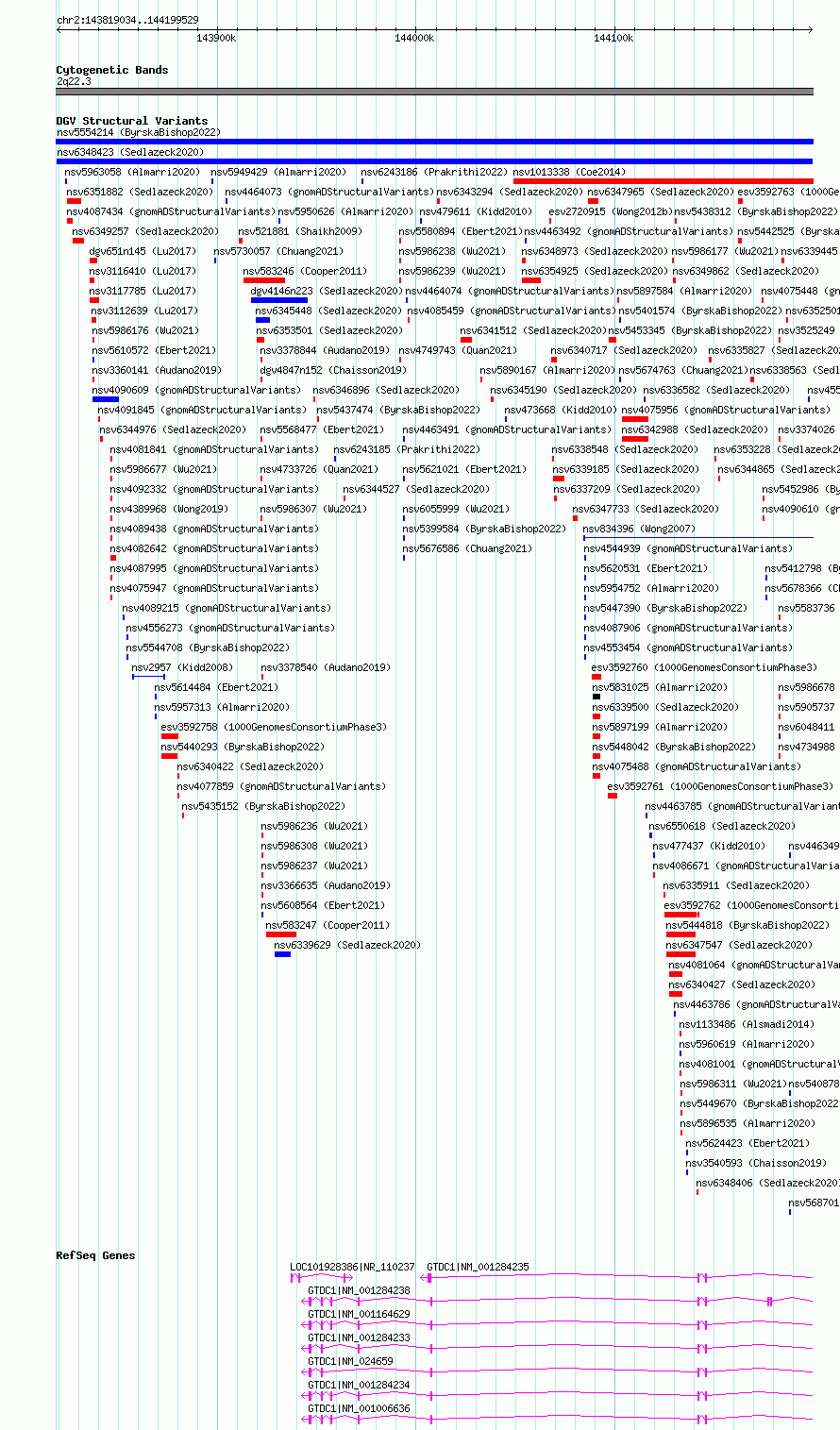840x1430 pixels.
Task: Click the 144100k ruler tick label
Action: pyautogui.click(x=613, y=38)
